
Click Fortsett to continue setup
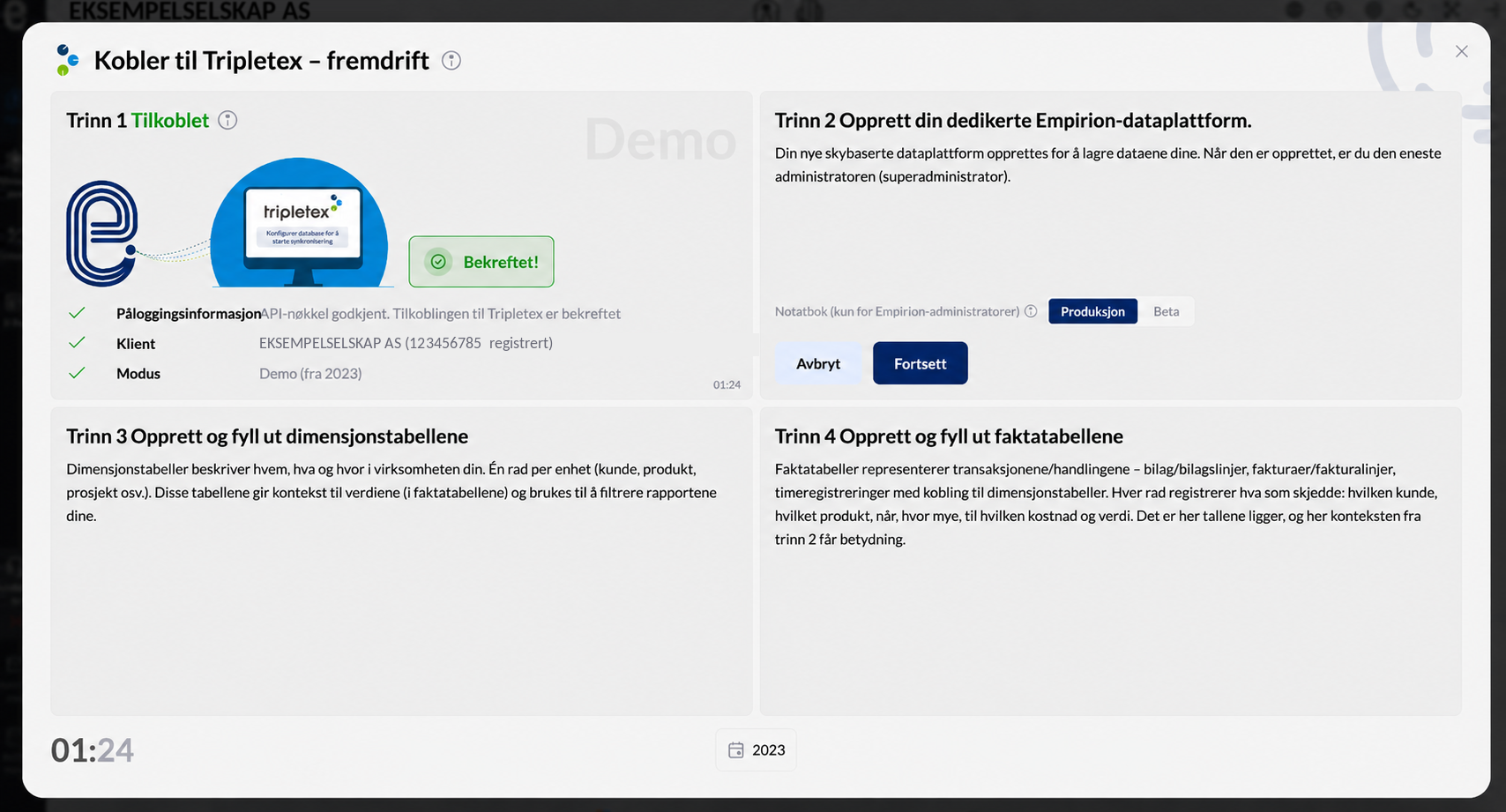pos(920,363)
